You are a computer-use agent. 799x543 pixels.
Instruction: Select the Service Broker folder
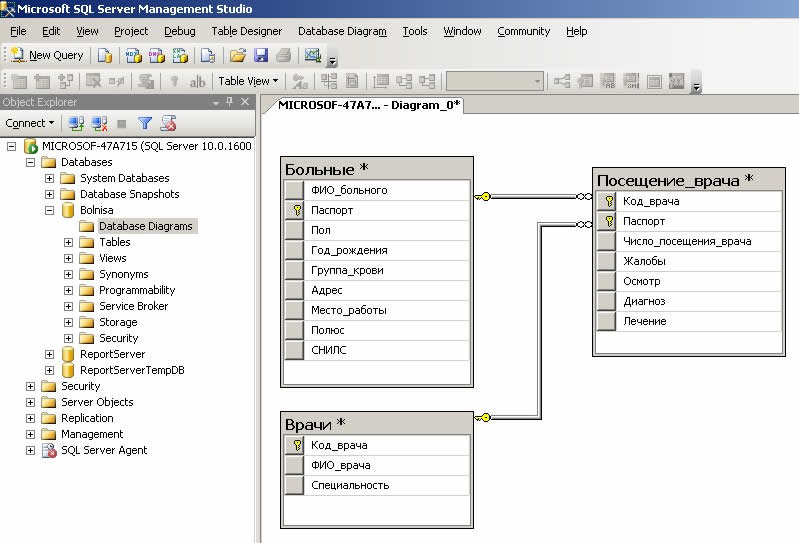(x=134, y=306)
